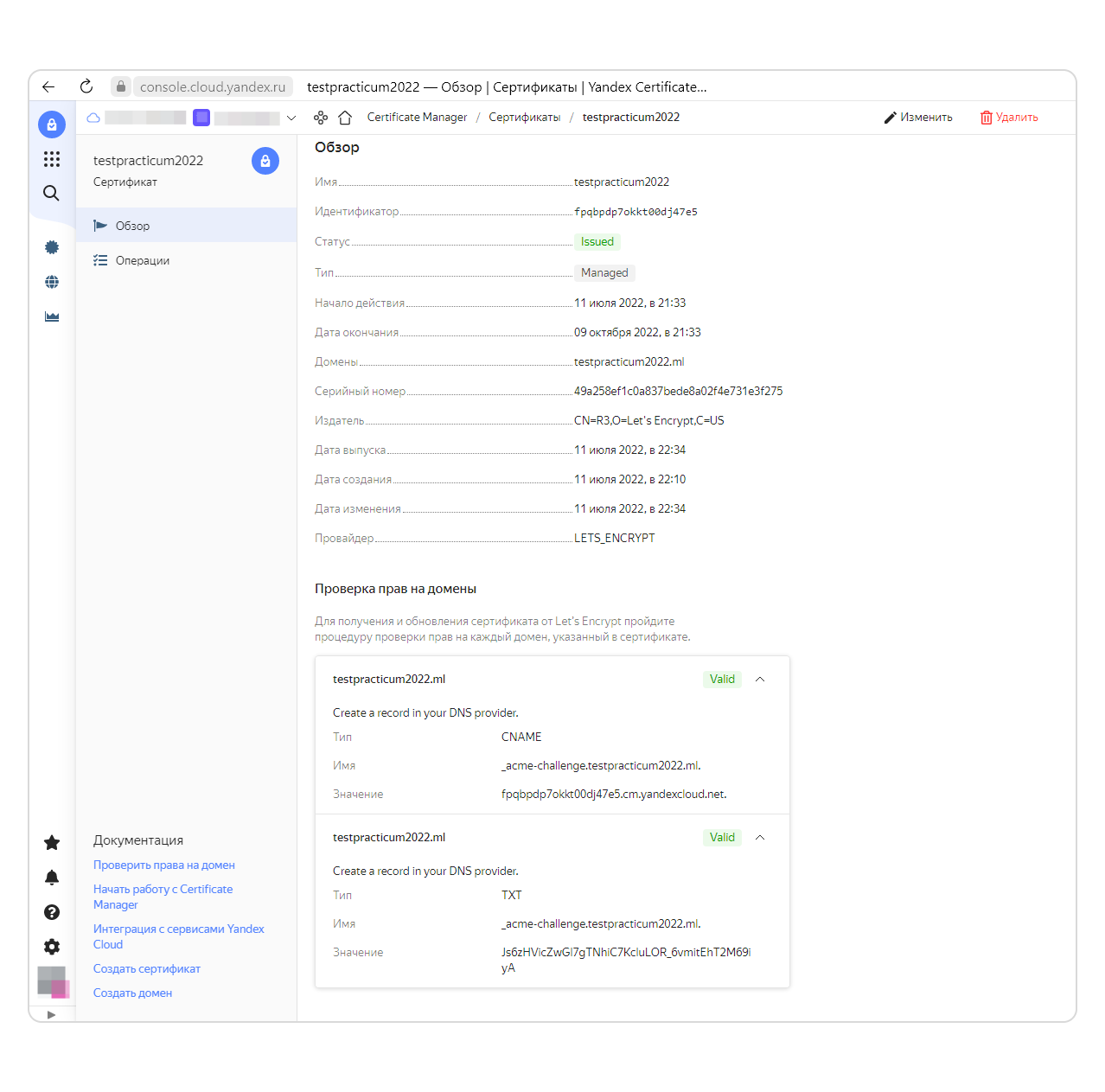Click issuer value CN=R3,O=Let's Encrypt,C=US
1105x1092 pixels.
coord(649,421)
